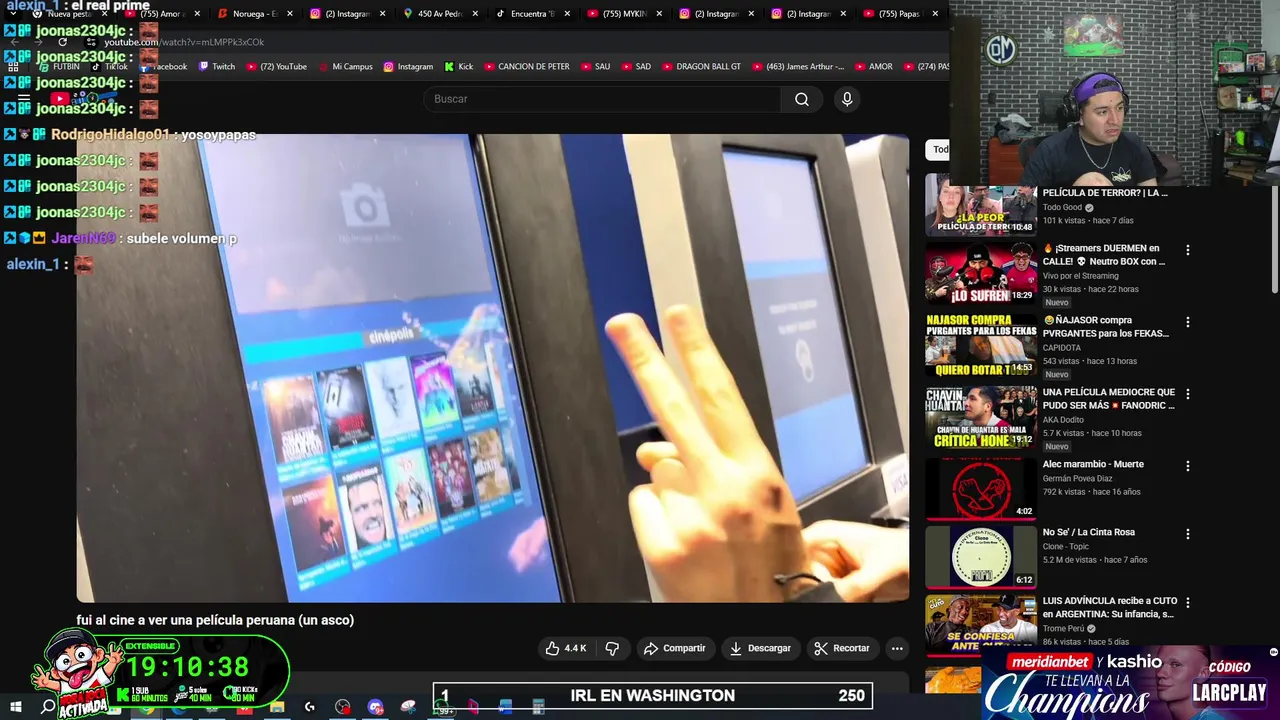
Task: Open the La Cinta Rosa 6:12 thumbnail
Action: (981, 557)
